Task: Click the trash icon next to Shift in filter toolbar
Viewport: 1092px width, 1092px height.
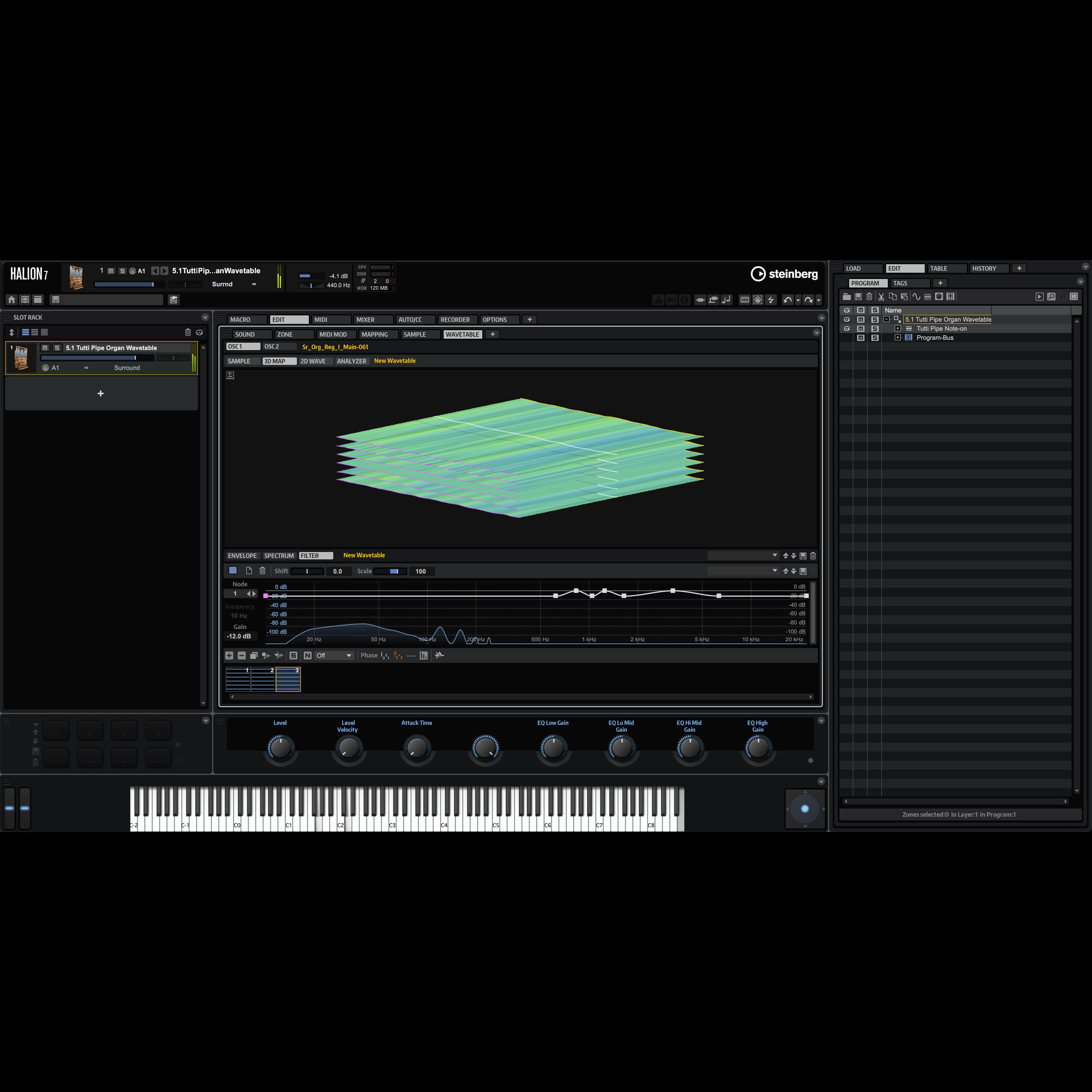Action: coord(262,571)
